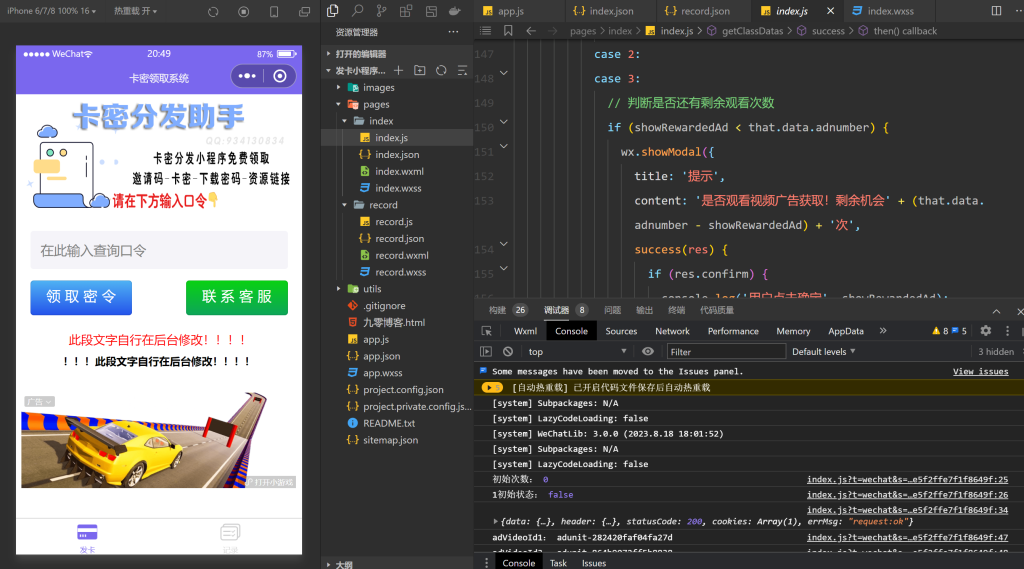1024x569 pixels.
Task: Switch to the Network tab
Action: point(672,331)
